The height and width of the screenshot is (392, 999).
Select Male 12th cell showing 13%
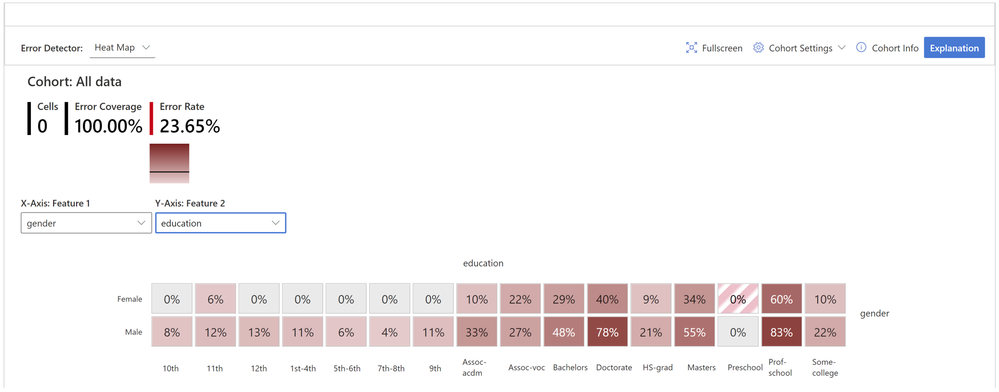pyautogui.click(x=259, y=331)
